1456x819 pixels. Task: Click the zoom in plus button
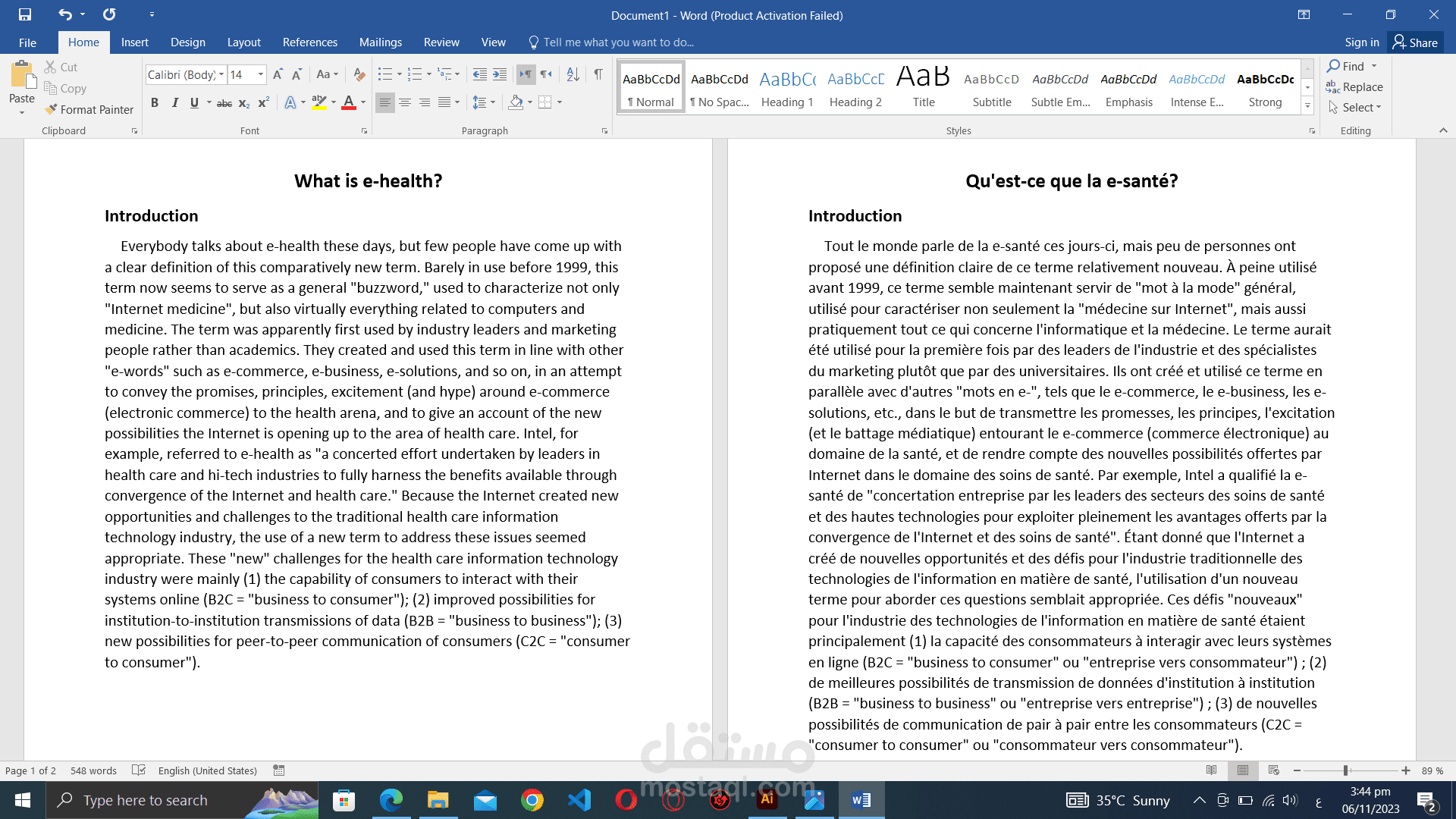click(1406, 770)
